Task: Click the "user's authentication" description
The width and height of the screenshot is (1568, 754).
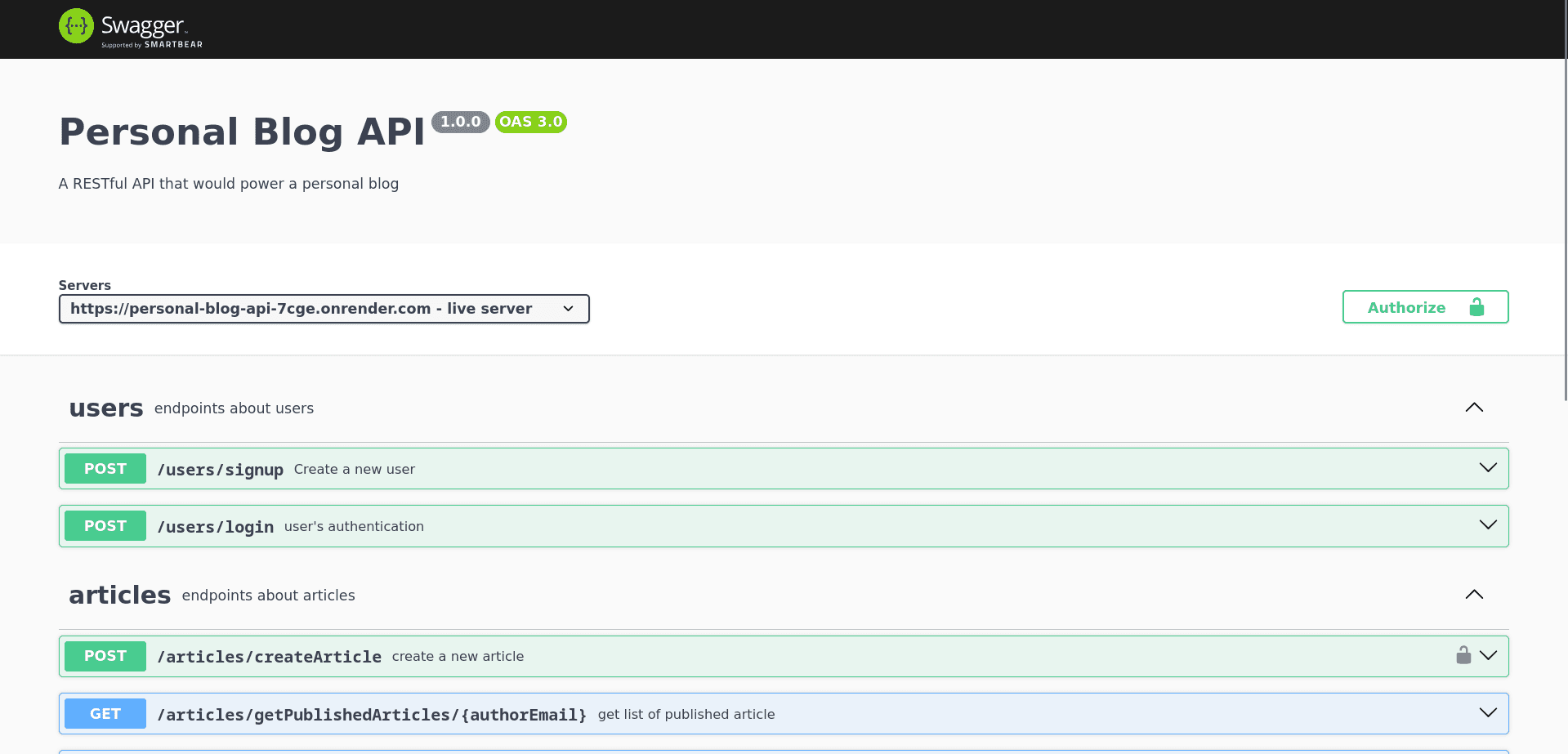Action: (354, 527)
